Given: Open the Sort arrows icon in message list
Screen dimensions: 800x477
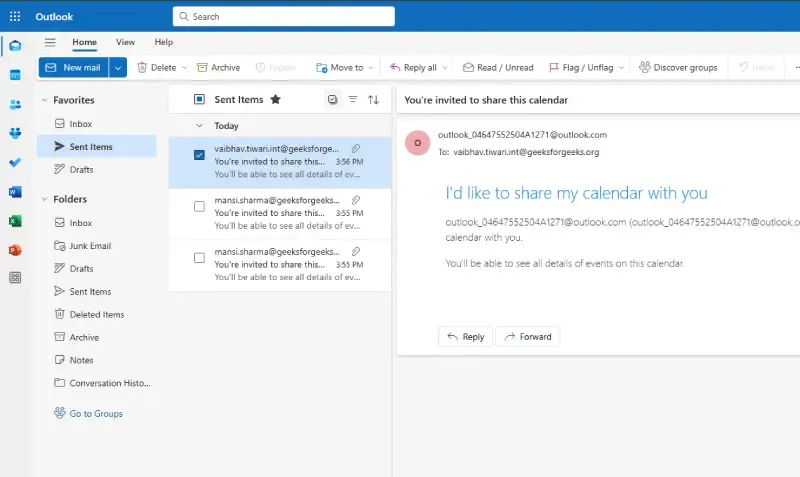Looking at the screenshot, I should tap(373, 99).
